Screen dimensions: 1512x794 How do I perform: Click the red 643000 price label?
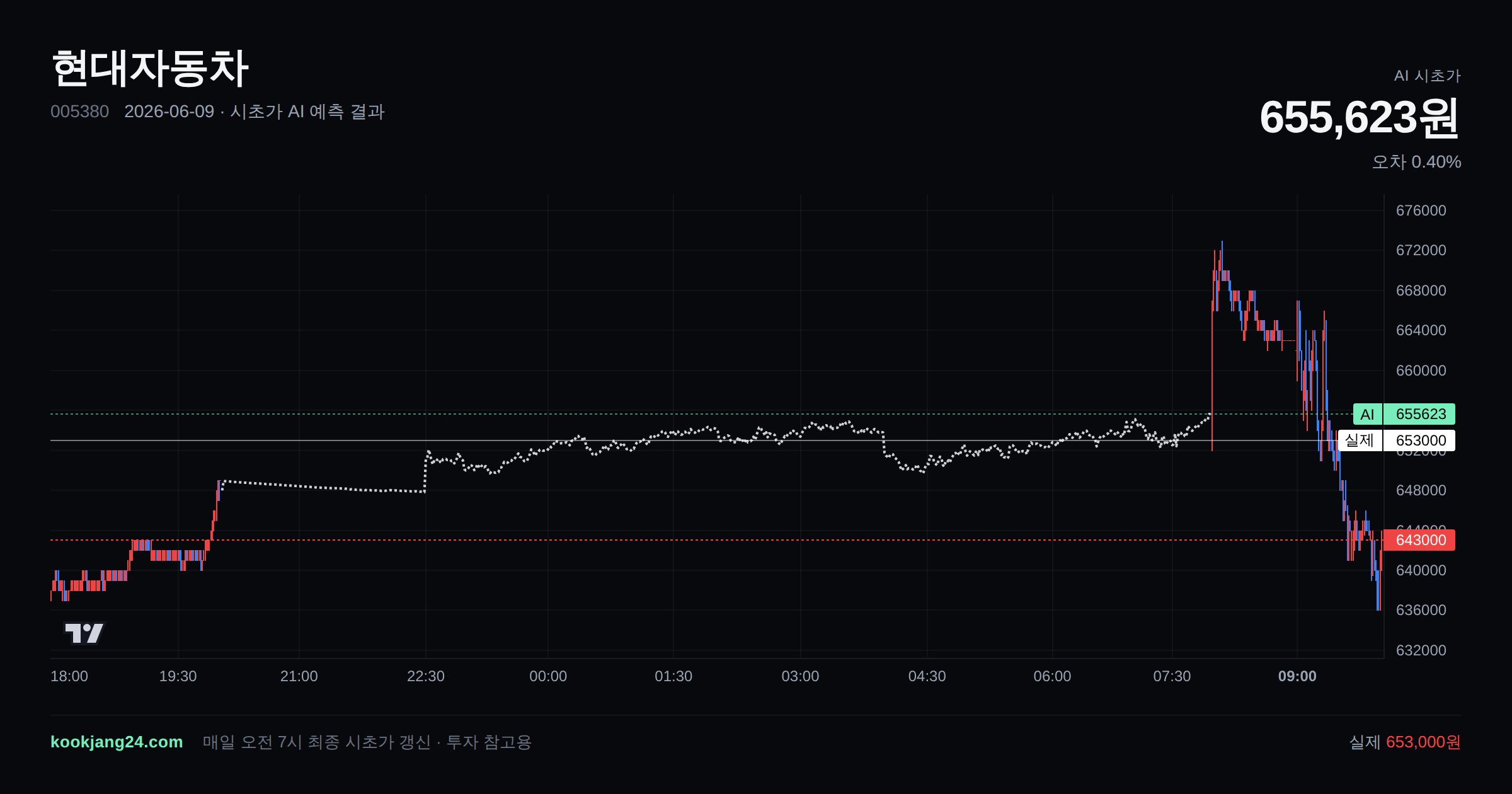(x=1419, y=540)
